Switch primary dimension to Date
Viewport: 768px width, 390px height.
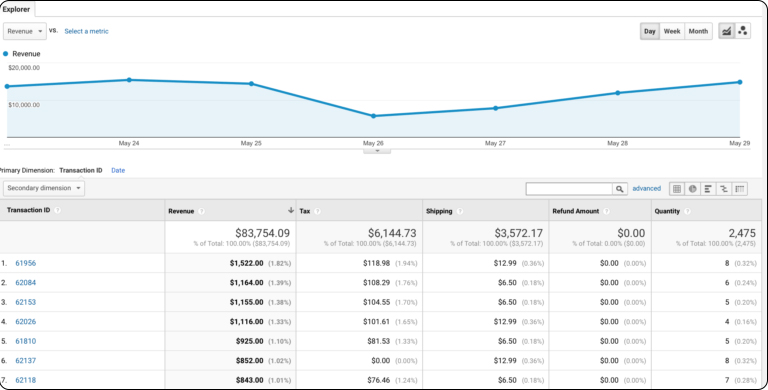point(118,171)
